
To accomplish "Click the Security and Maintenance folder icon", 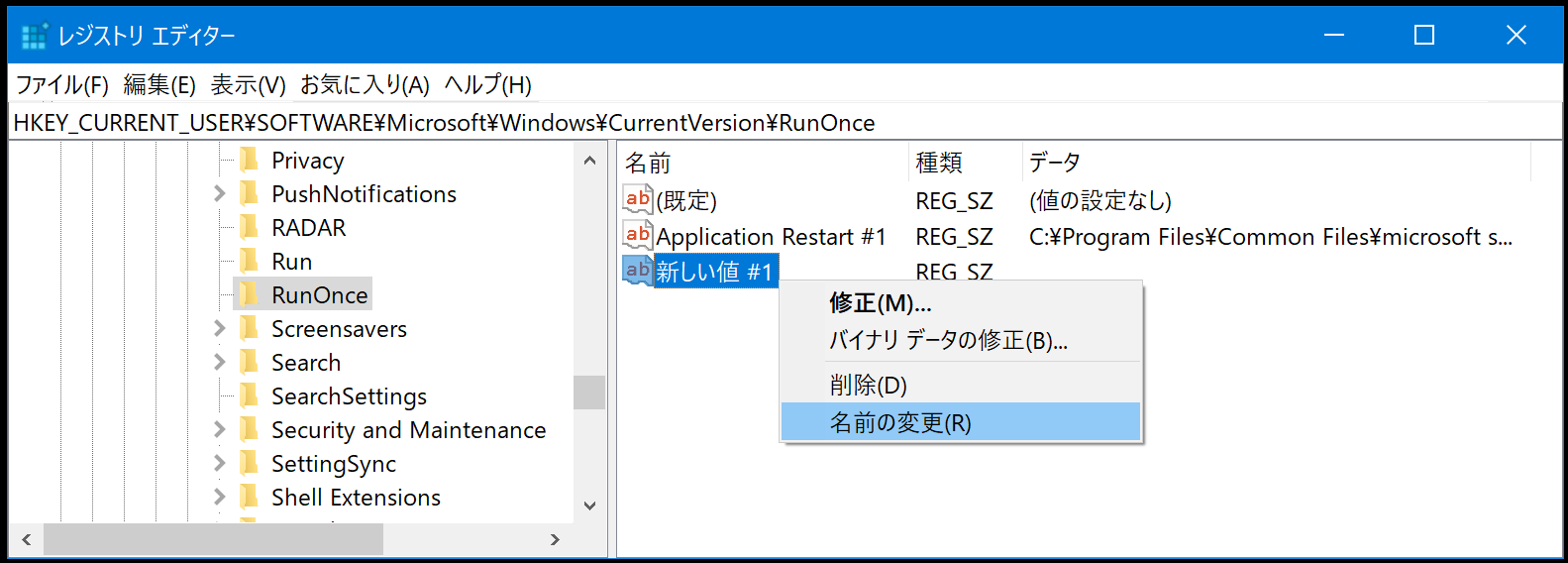I will [x=250, y=429].
